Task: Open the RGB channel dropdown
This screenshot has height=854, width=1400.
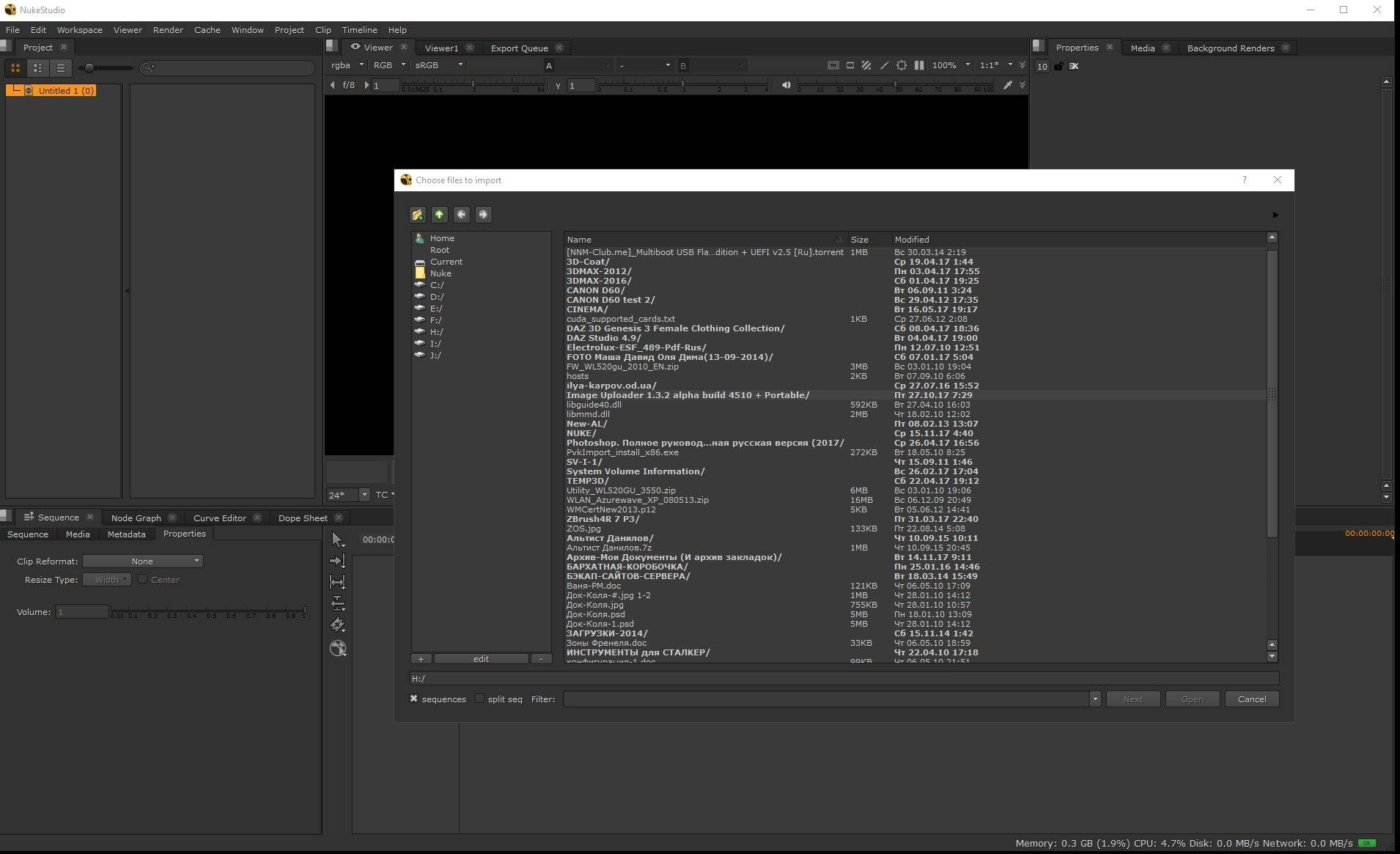Action: 389,65
